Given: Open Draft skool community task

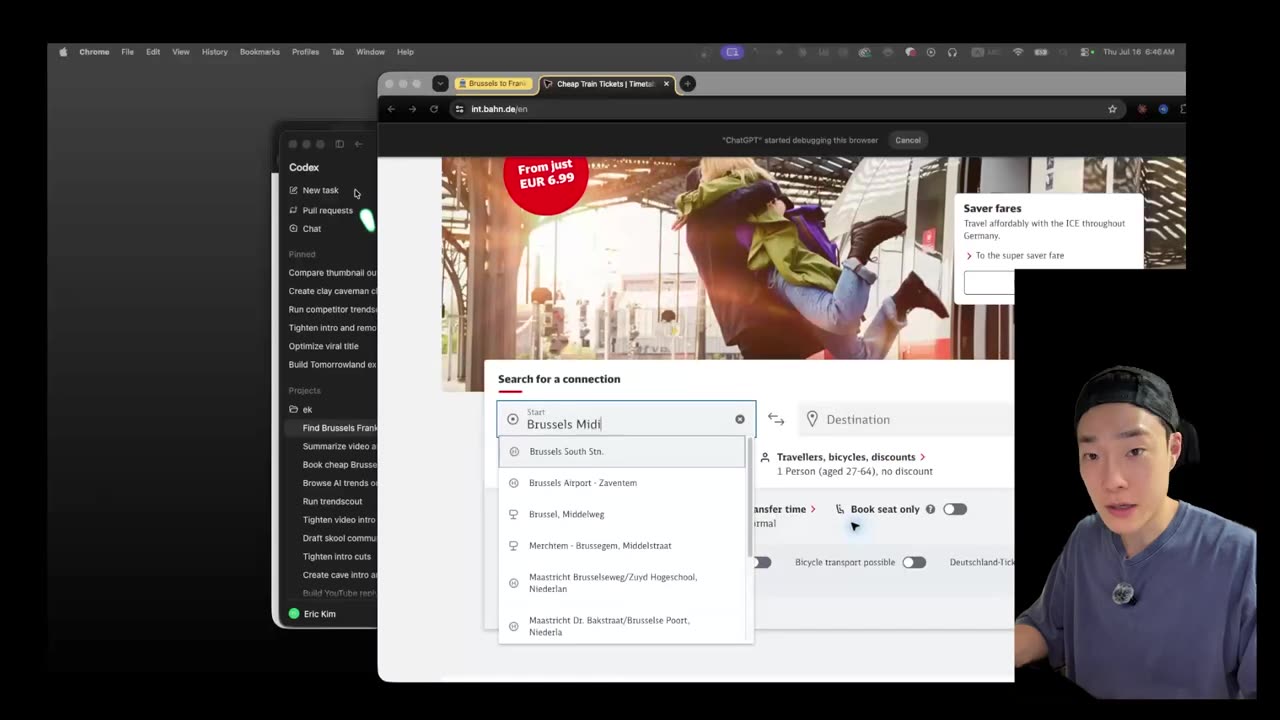Looking at the screenshot, I should click(x=339, y=538).
